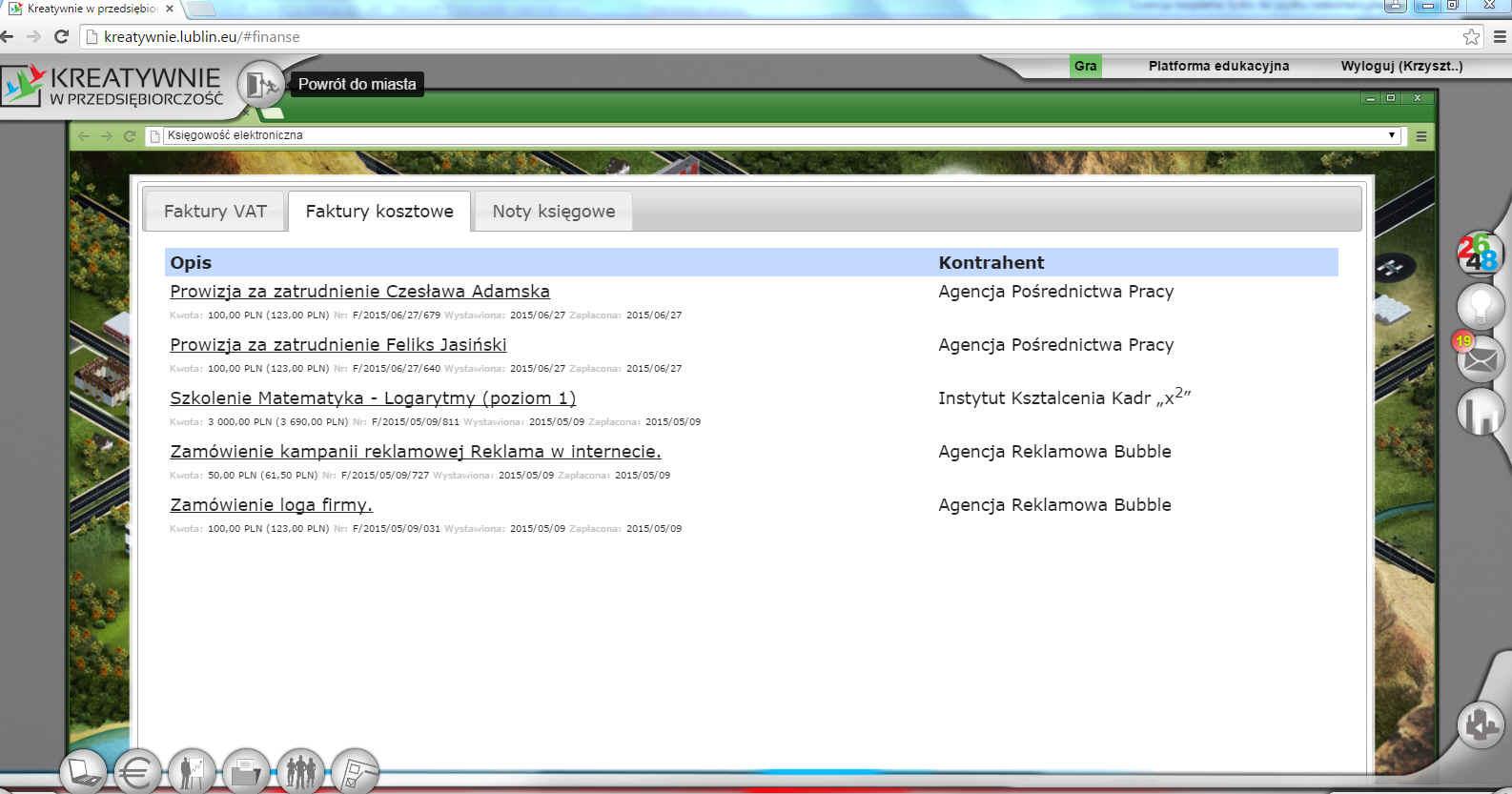Viewport: 1512px width, 794px height.
Task: Minimize the green in-game window
Action: pyautogui.click(x=1370, y=98)
